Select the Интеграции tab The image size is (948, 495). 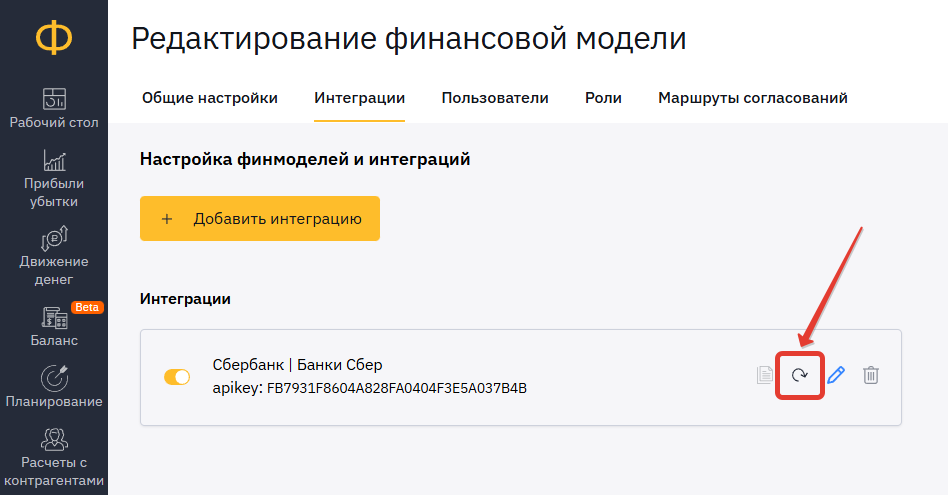coord(359,98)
